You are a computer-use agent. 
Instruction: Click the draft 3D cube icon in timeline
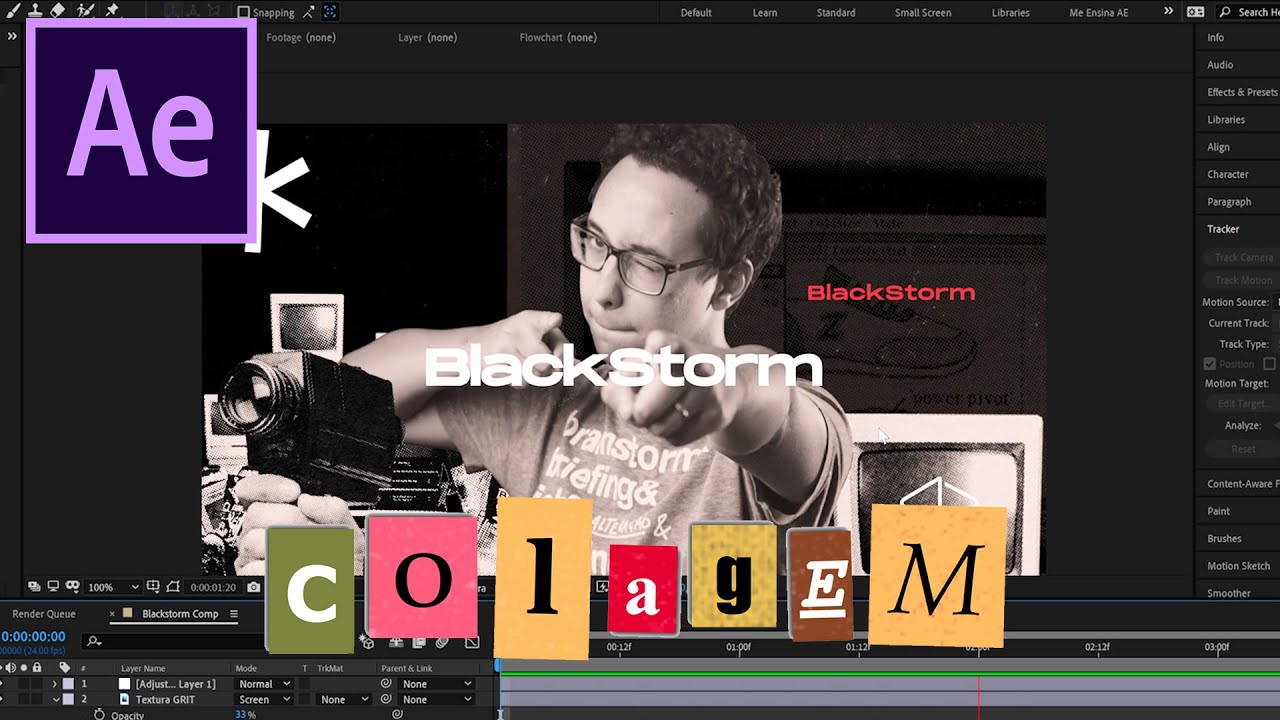pos(368,643)
